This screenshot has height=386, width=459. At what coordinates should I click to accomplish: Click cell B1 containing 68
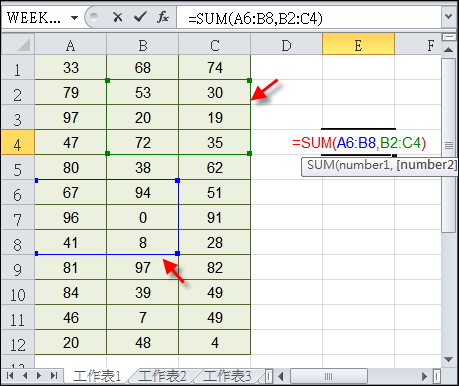click(x=143, y=68)
